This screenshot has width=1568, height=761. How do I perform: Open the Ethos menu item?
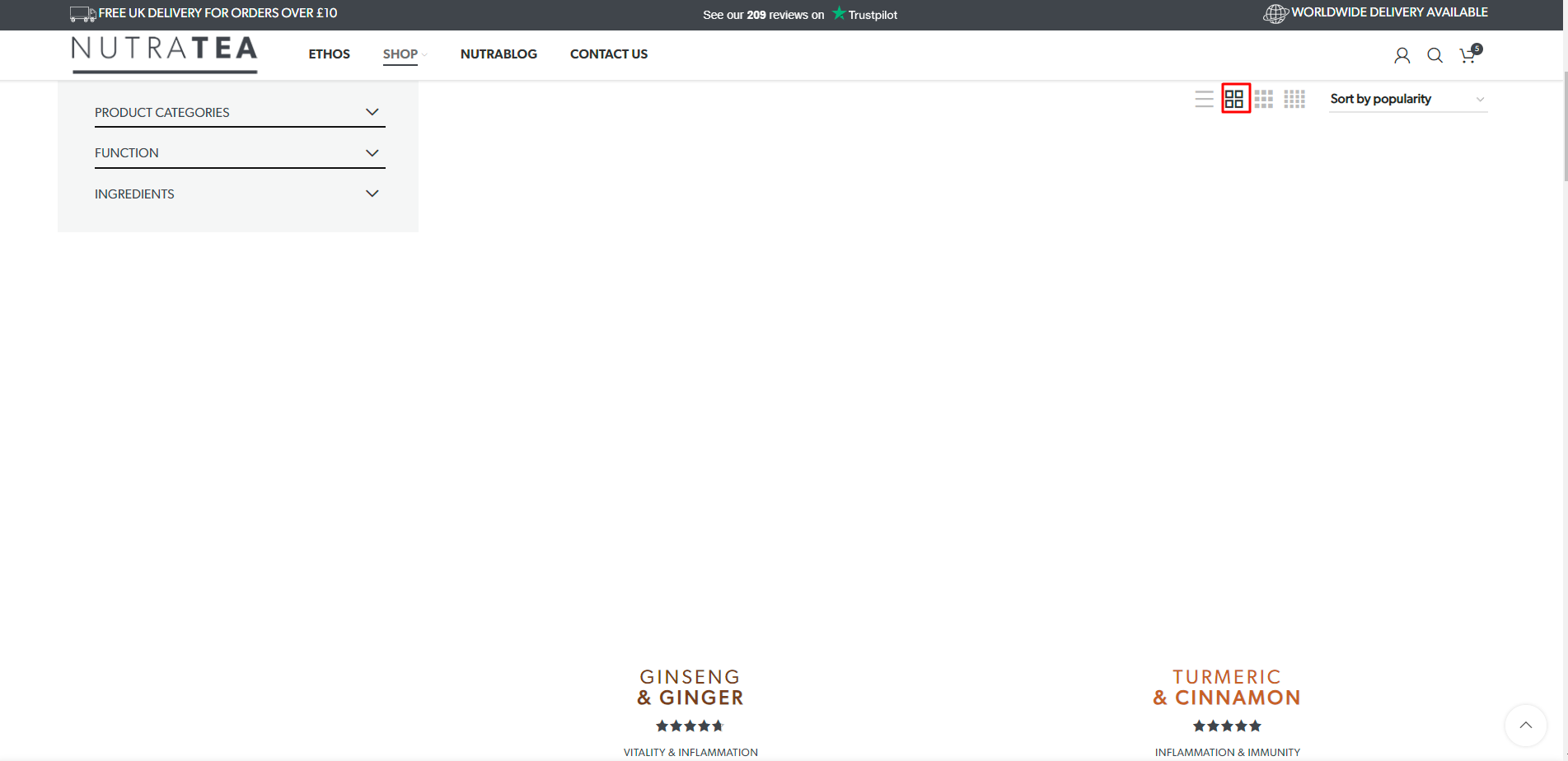coord(329,54)
